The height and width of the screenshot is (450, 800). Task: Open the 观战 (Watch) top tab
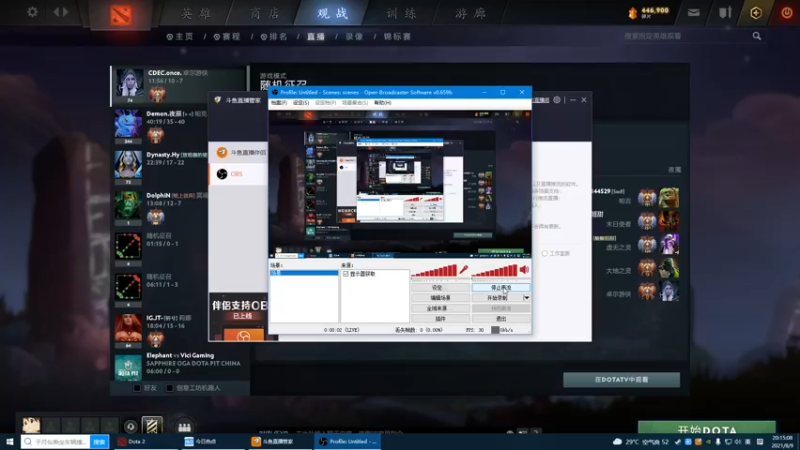pyautogui.click(x=333, y=13)
